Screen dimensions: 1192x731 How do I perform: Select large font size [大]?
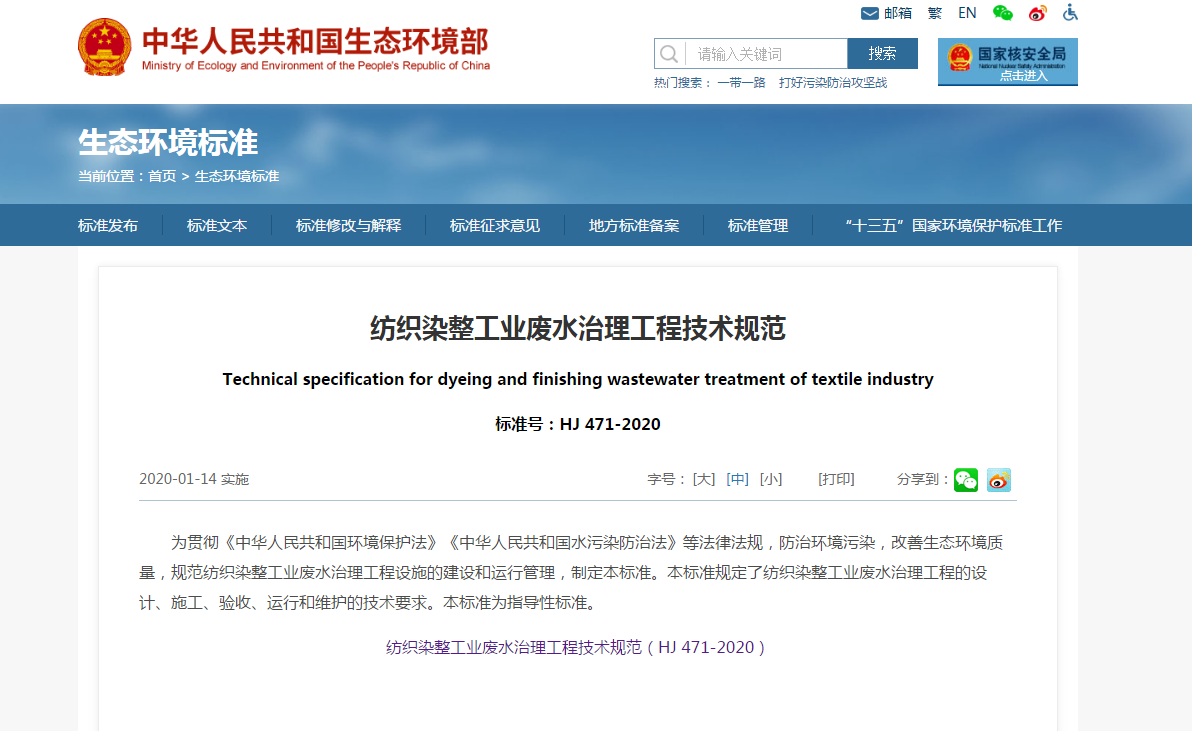[x=704, y=480]
